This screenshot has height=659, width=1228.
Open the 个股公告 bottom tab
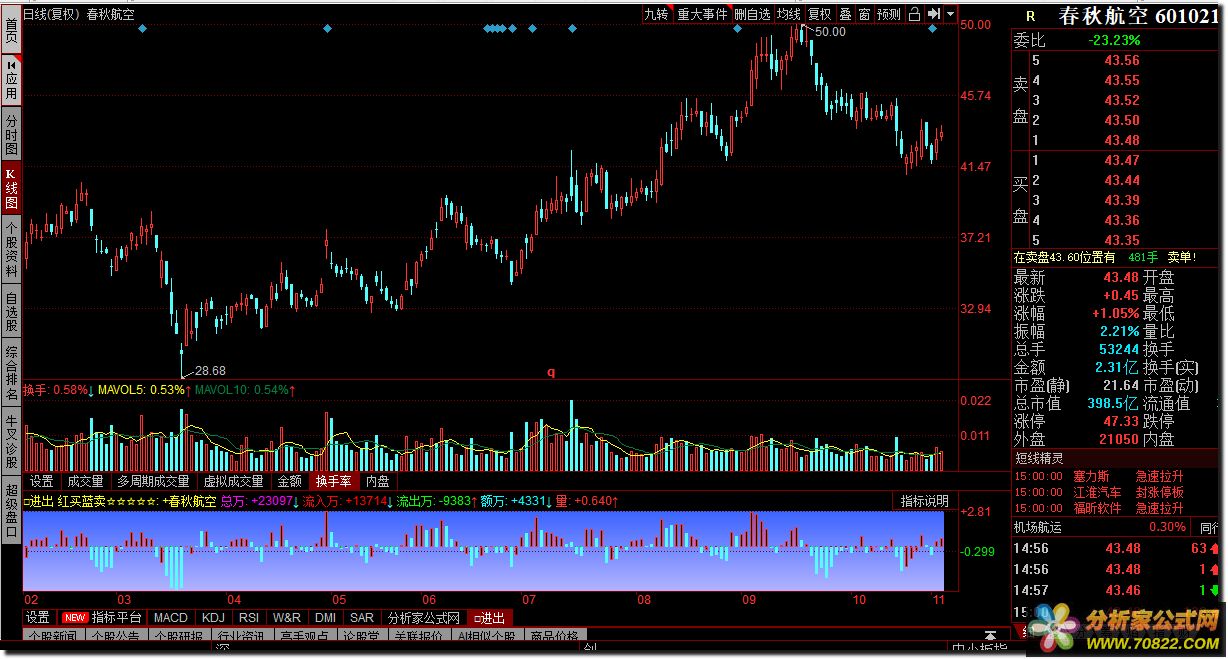116,636
